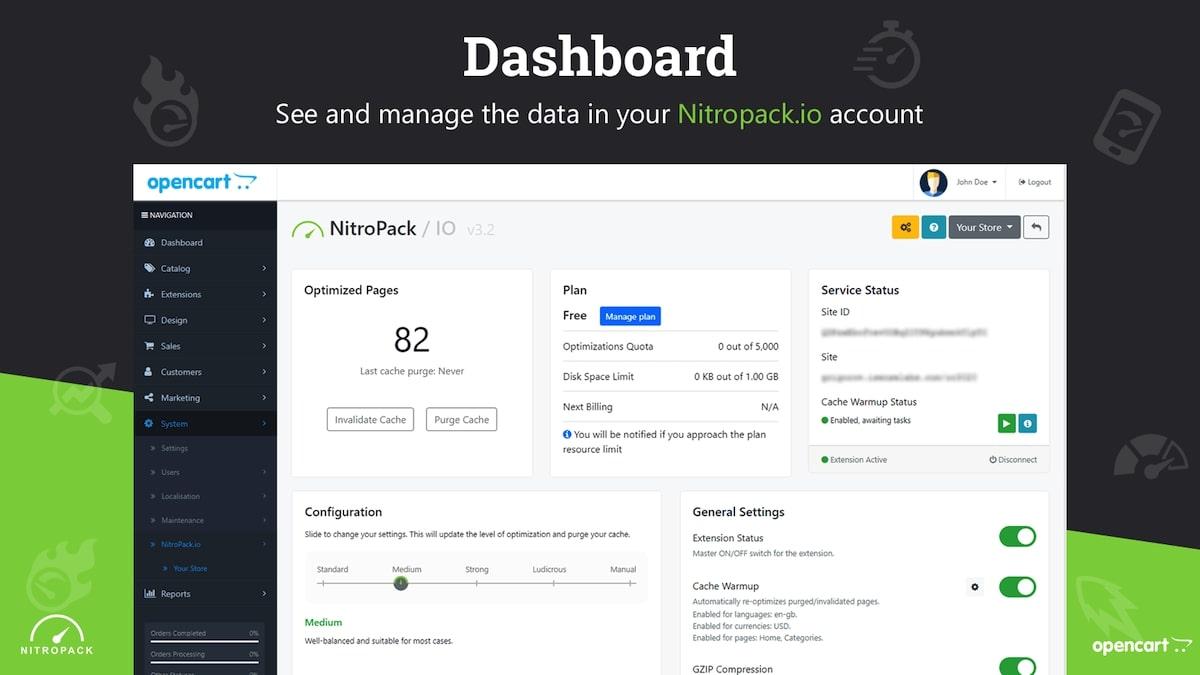Click the Logout link
The image size is (1200, 675).
(x=1034, y=182)
